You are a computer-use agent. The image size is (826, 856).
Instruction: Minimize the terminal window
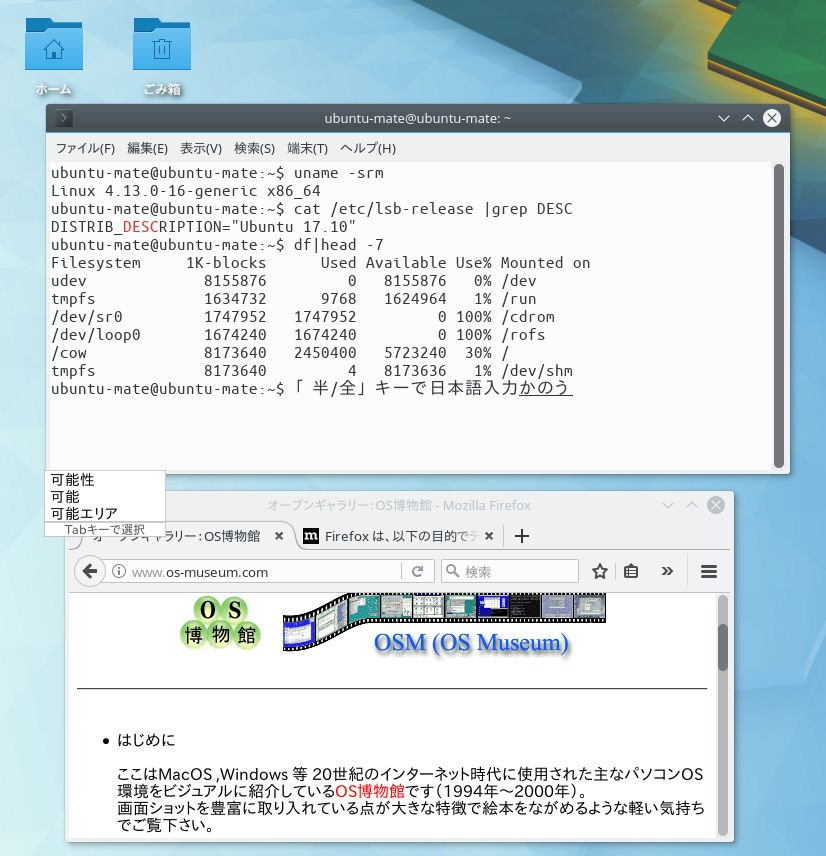tap(724, 118)
